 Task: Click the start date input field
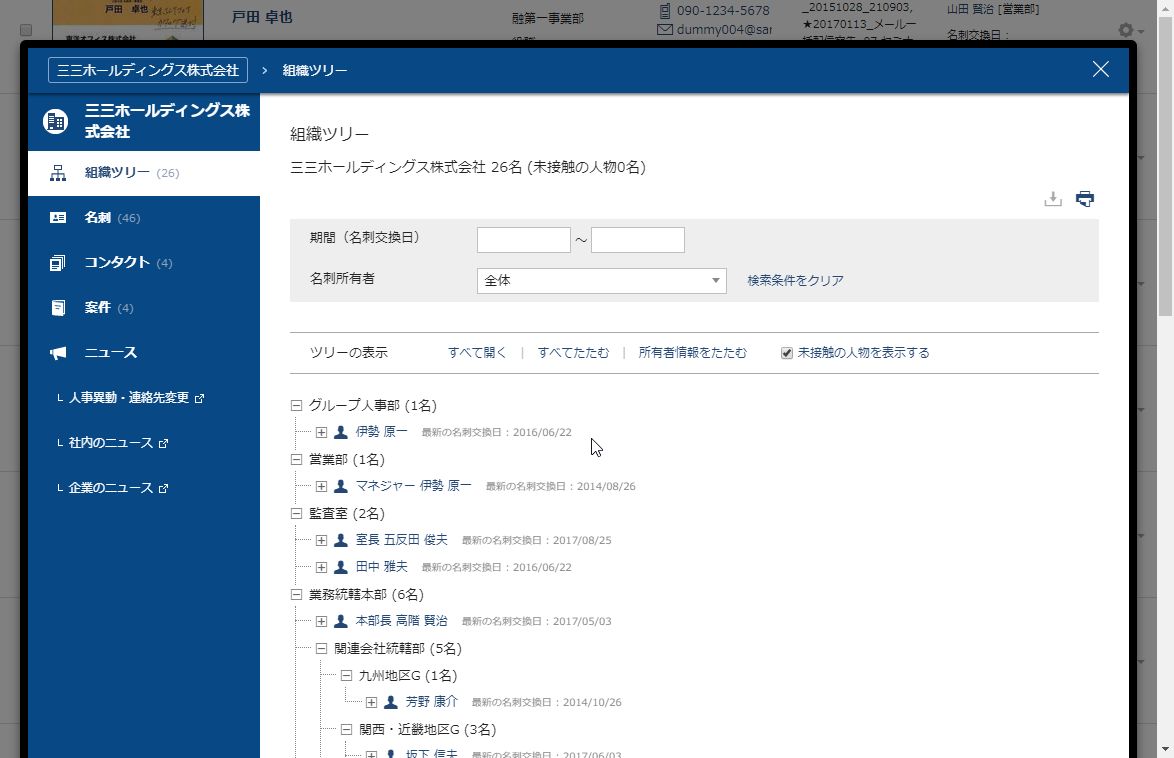click(523, 240)
